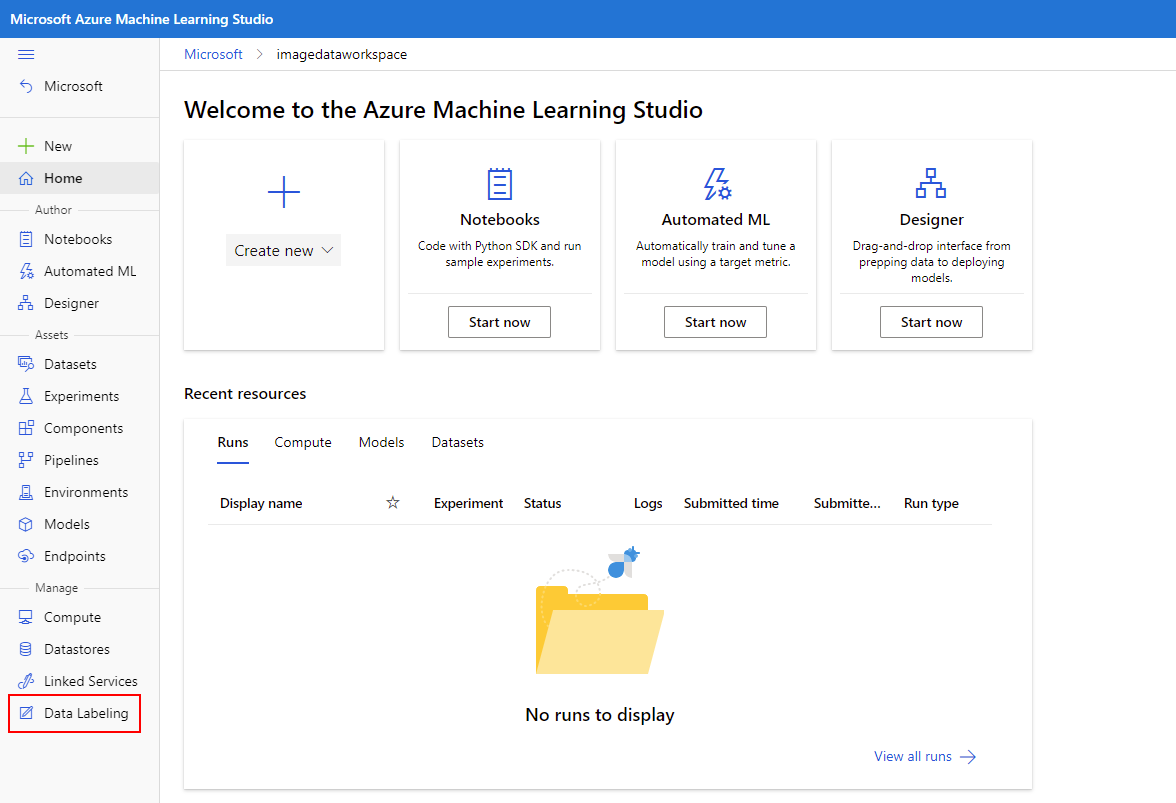Click the truncated Submitte... column header
The width and height of the screenshot is (1176, 803).
(x=847, y=503)
